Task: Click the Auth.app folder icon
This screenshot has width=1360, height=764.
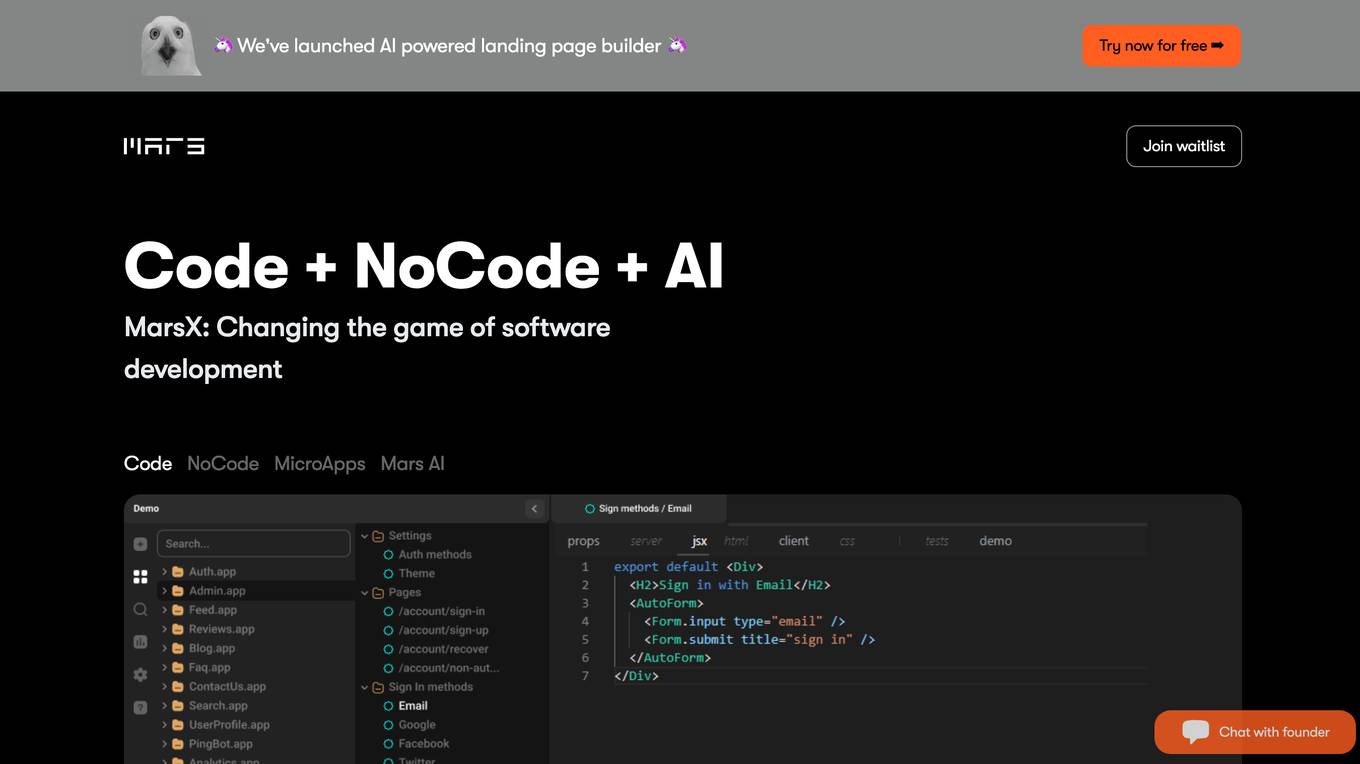Action: (x=178, y=572)
